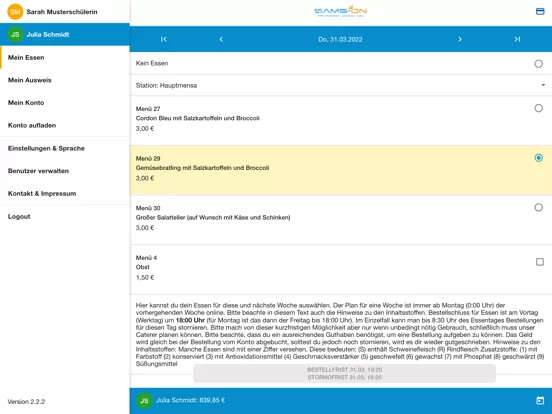552x414 pixels.
Task: Go to previous day chevron
Action: coord(221,39)
